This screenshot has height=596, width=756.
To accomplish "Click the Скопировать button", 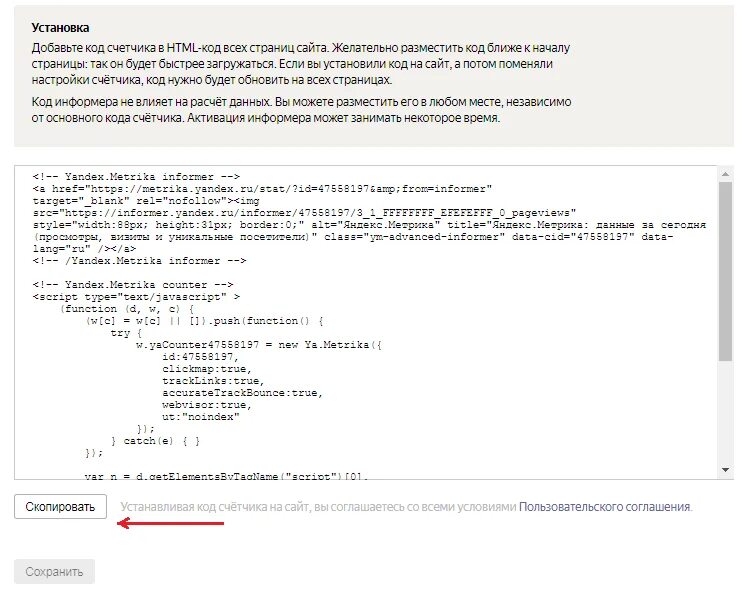I will [60, 507].
